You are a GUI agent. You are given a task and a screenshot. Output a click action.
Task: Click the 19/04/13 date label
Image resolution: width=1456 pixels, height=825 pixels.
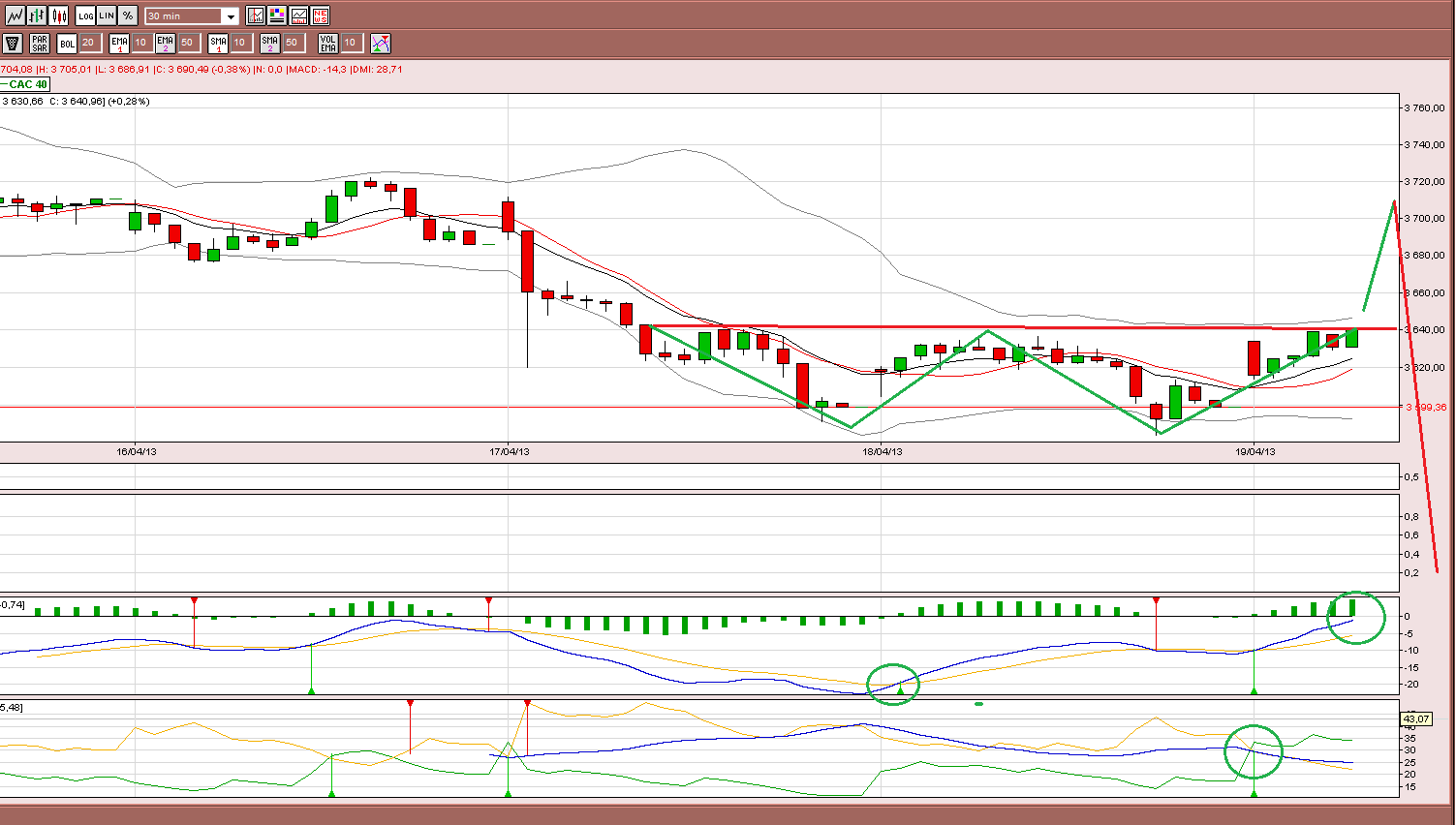[1255, 451]
